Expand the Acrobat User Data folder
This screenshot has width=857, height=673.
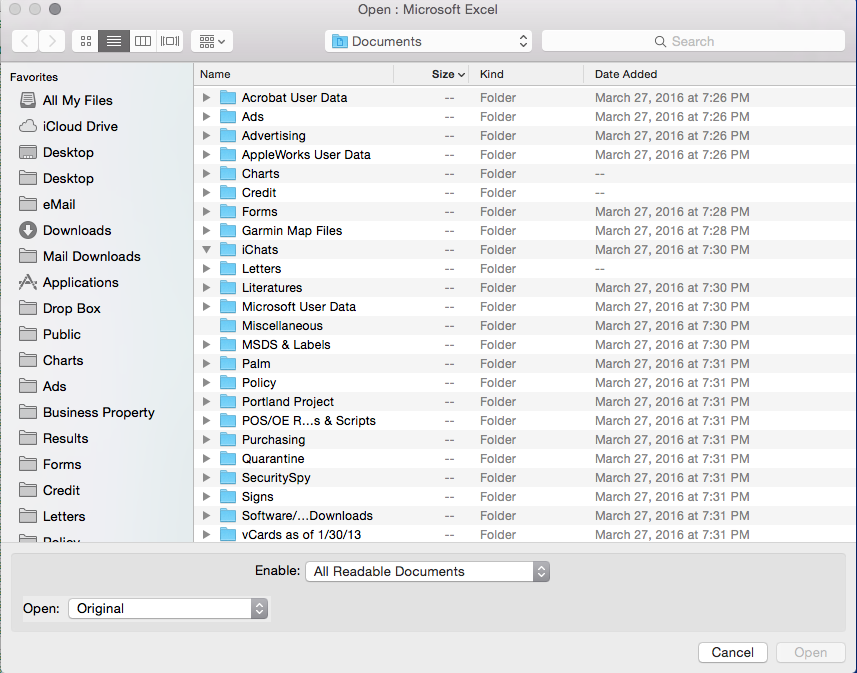click(206, 97)
